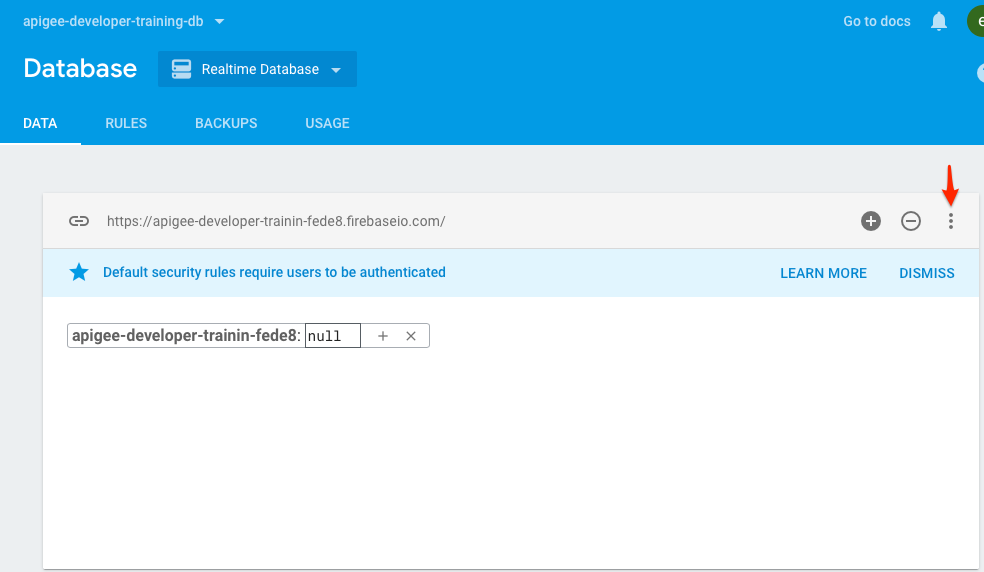The height and width of the screenshot is (572, 984).
Task: Click Go to docs link
Action: point(877,21)
